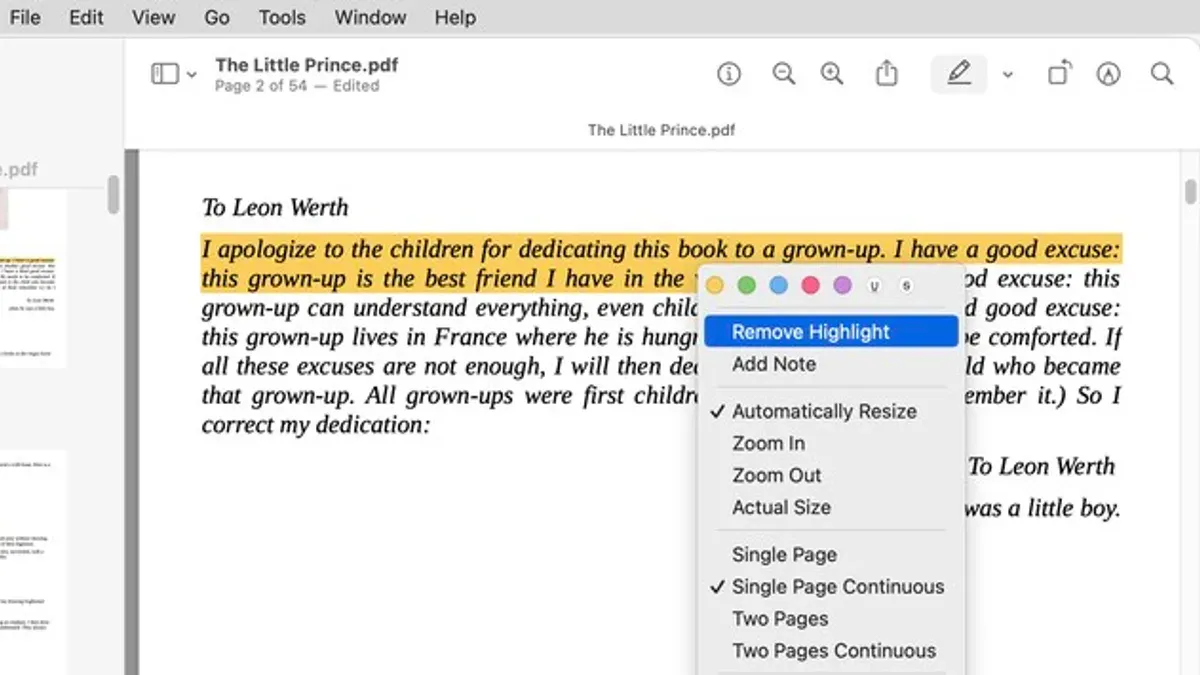The height and width of the screenshot is (675, 1200).
Task: Select Two Pages Continuous view
Action: pyautogui.click(x=831, y=650)
